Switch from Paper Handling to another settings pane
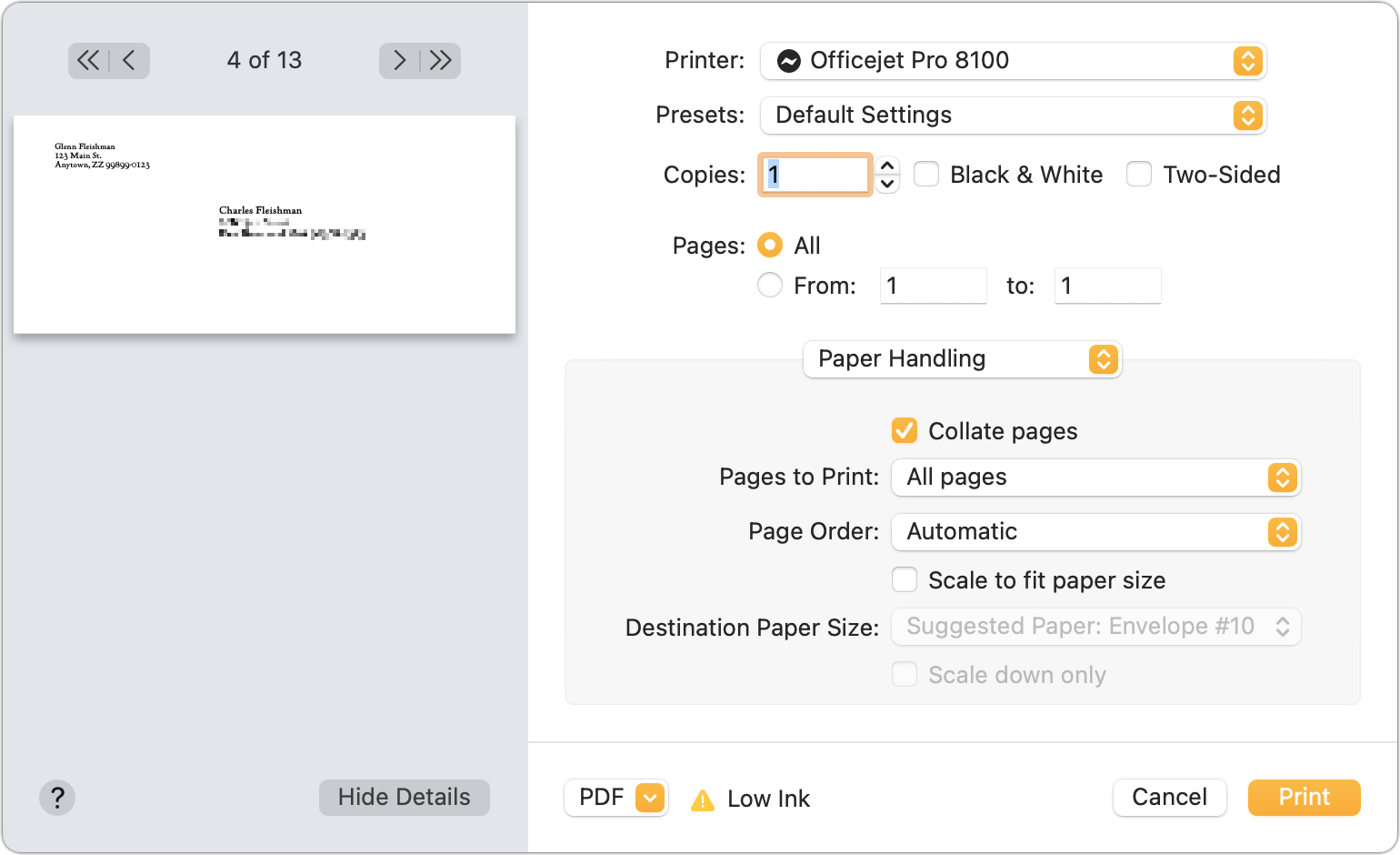Viewport: 1400px width, 855px height. pyautogui.click(x=961, y=359)
